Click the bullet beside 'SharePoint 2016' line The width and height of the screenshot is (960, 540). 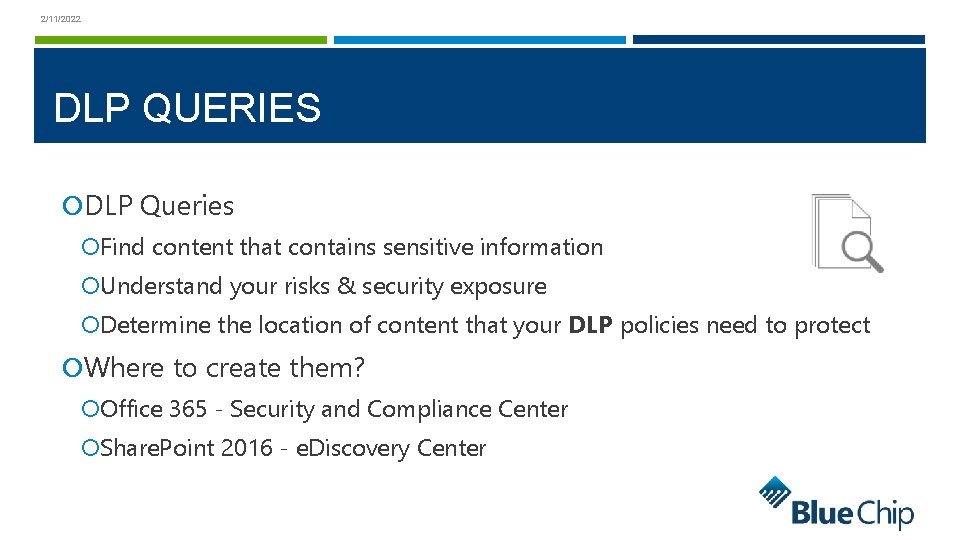(91, 448)
